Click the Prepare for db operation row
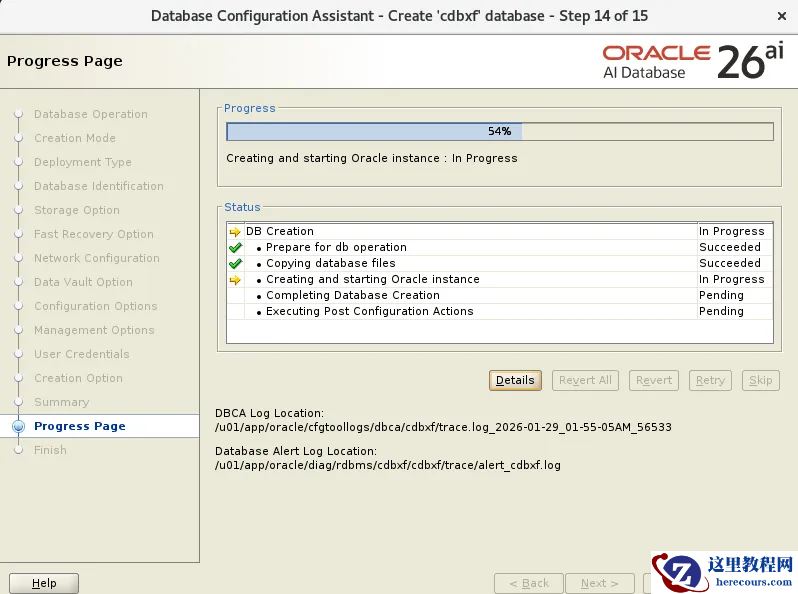Screen dimensions: 798x594 point(500,247)
